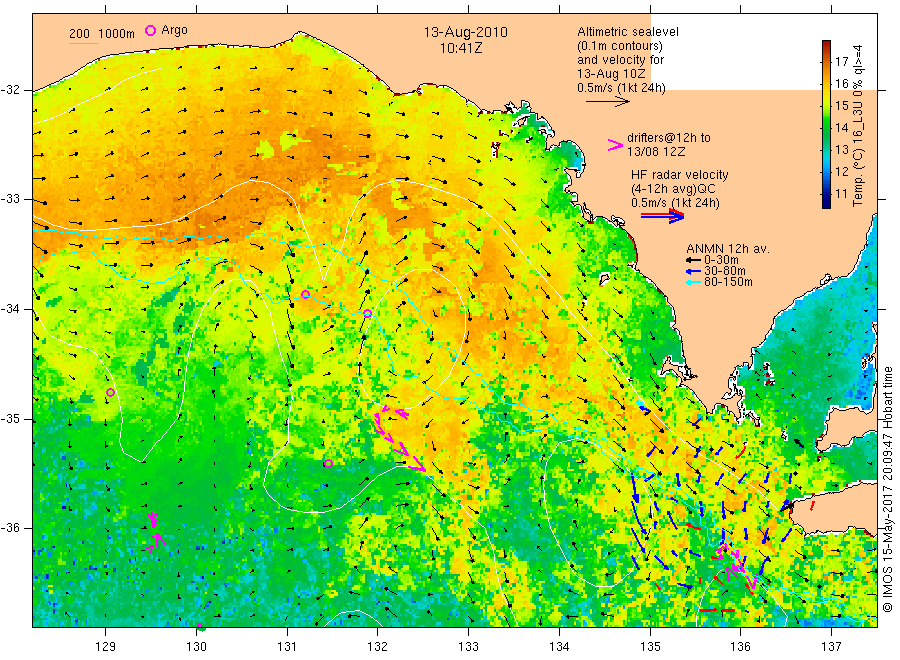Click the blue 30-80m ANMN arrow
Image resolution: width=900 pixels, height=660 pixels.
click(693, 271)
